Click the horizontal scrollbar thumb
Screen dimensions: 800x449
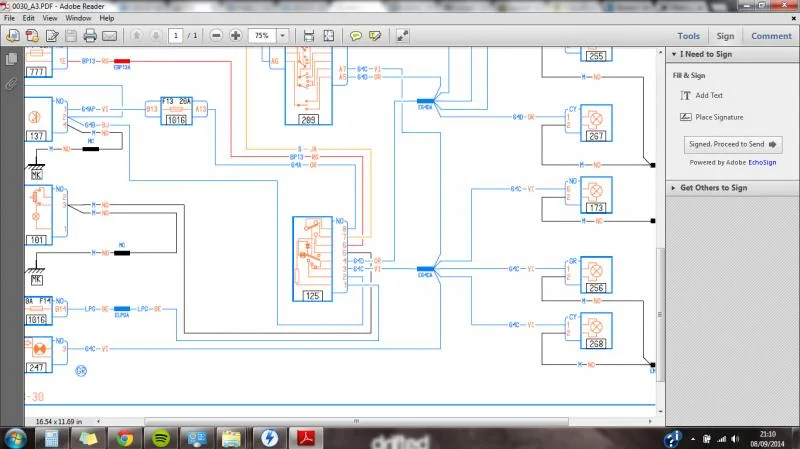[x=356, y=421]
